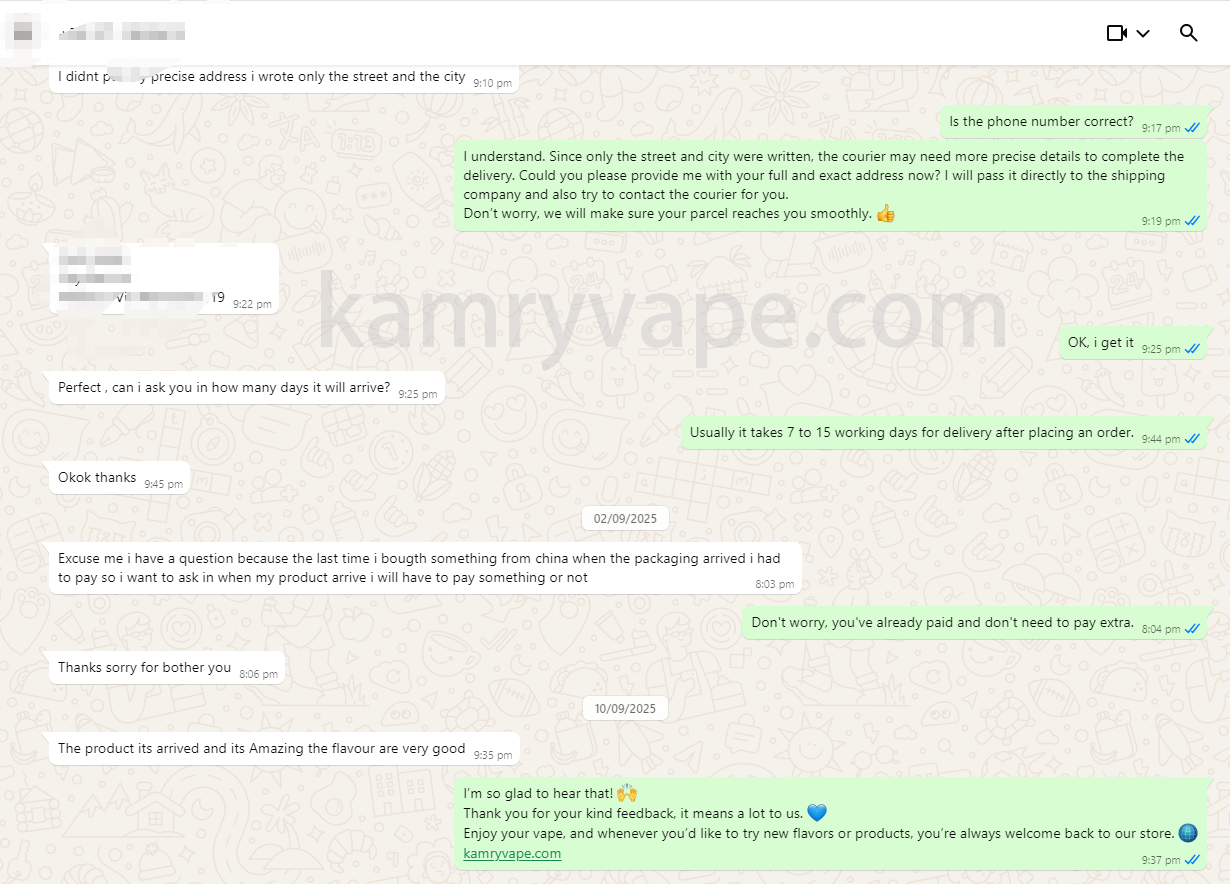
Task: Click read ticks on 'OK, i get it'
Action: [1192, 349]
